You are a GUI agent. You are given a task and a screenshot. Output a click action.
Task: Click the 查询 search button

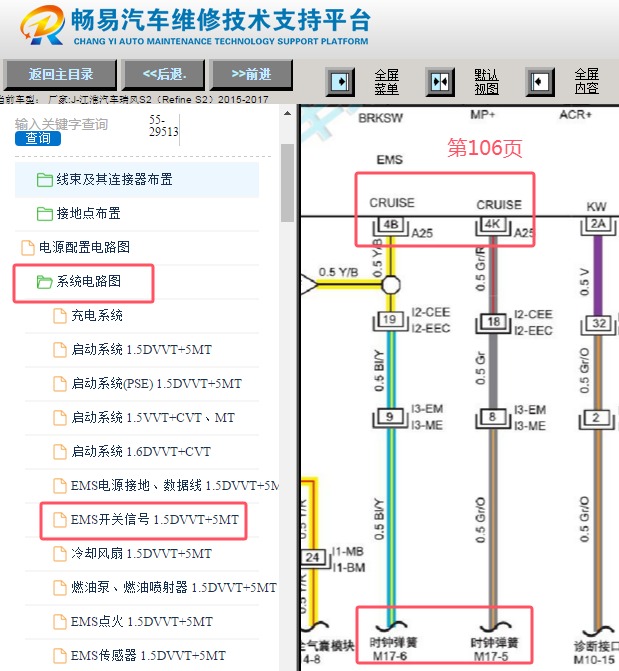pyautogui.click(x=38, y=138)
